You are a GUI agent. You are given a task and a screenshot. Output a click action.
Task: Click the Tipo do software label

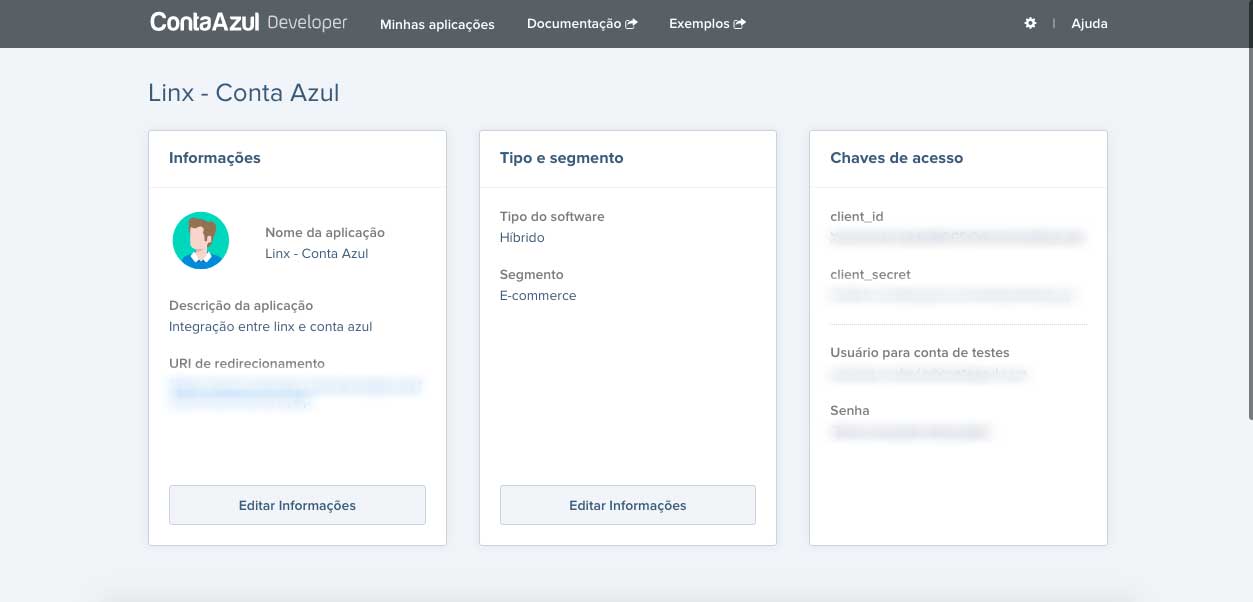click(552, 217)
